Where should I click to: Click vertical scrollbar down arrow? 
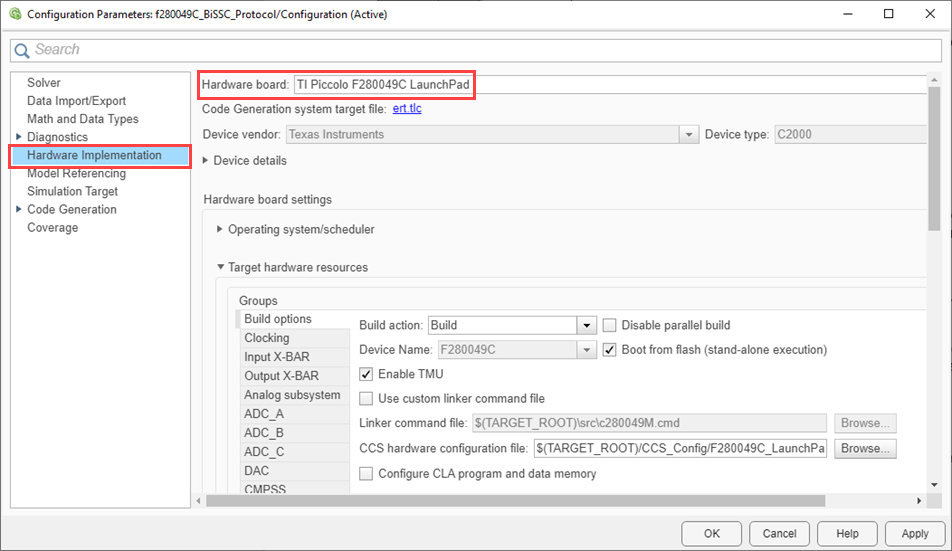coord(934,485)
